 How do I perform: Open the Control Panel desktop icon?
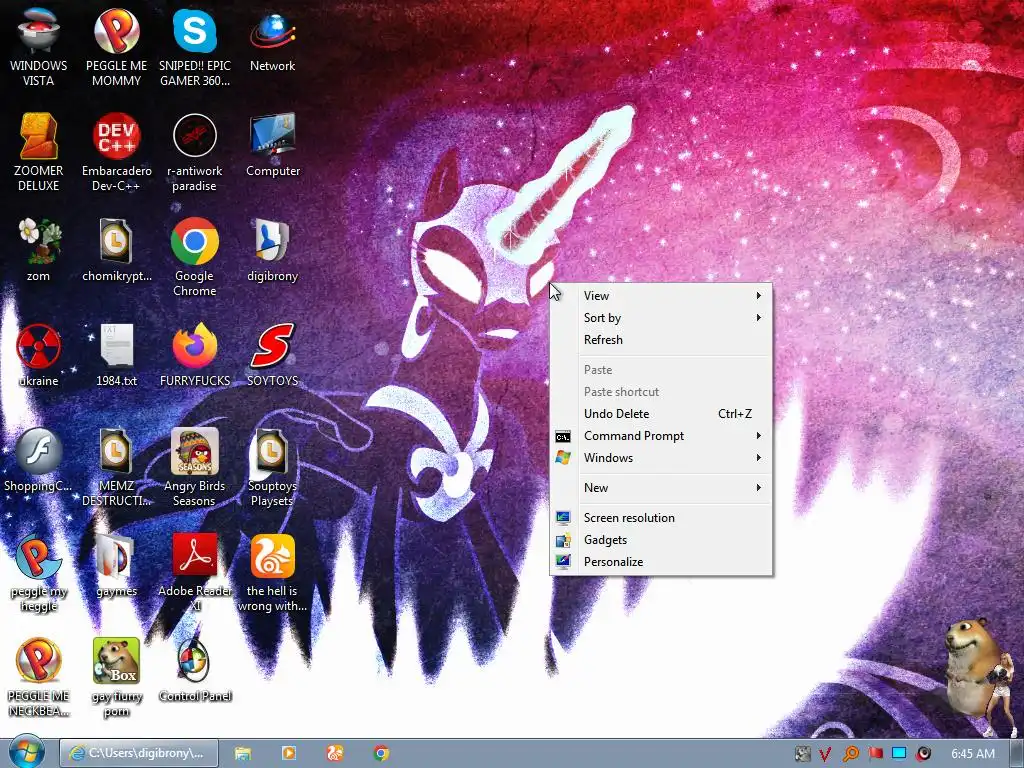coord(195,670)
